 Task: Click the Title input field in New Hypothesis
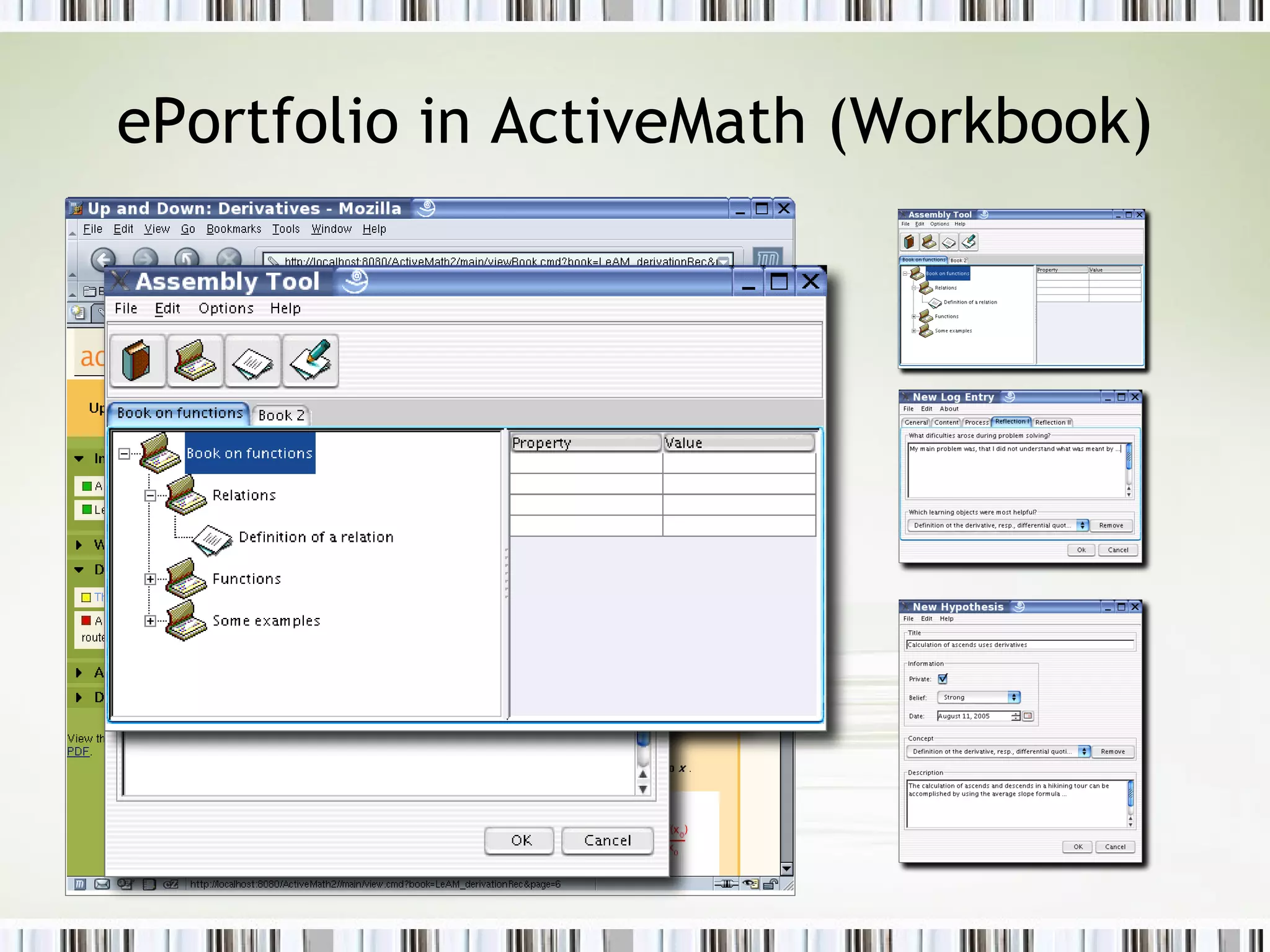coord(1020,645)
